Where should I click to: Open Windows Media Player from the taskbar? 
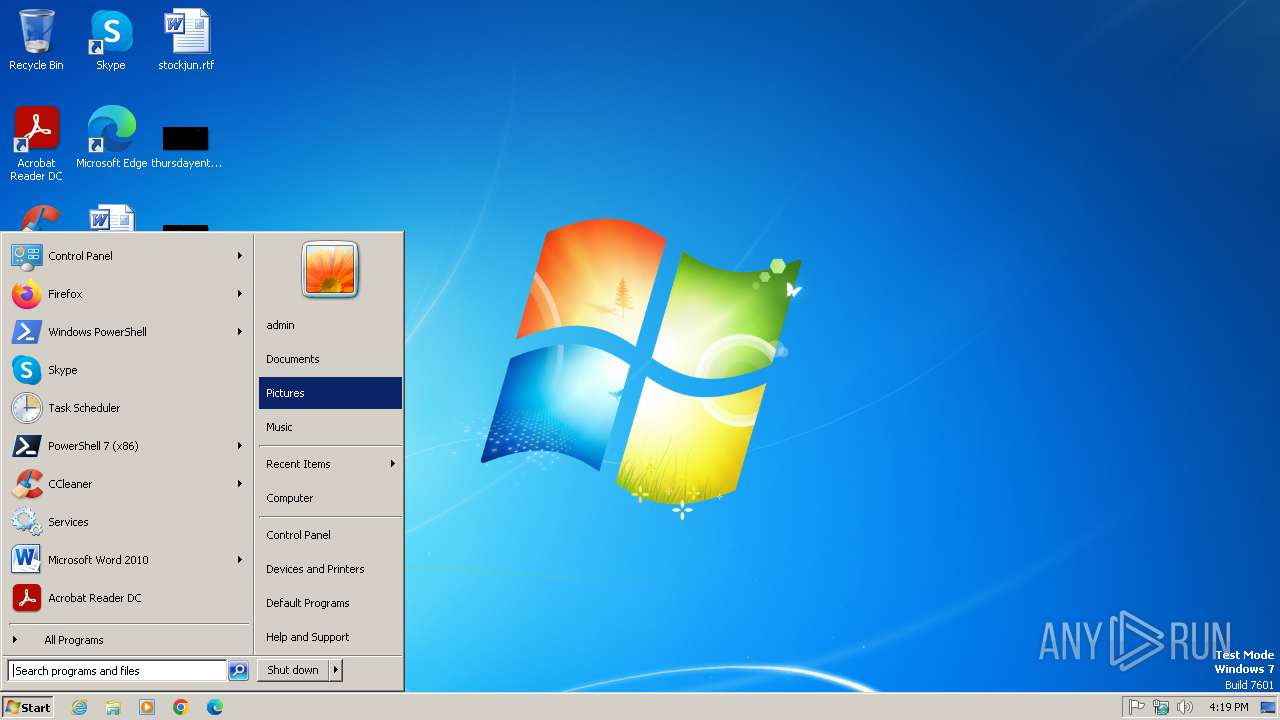coord(147,707)
